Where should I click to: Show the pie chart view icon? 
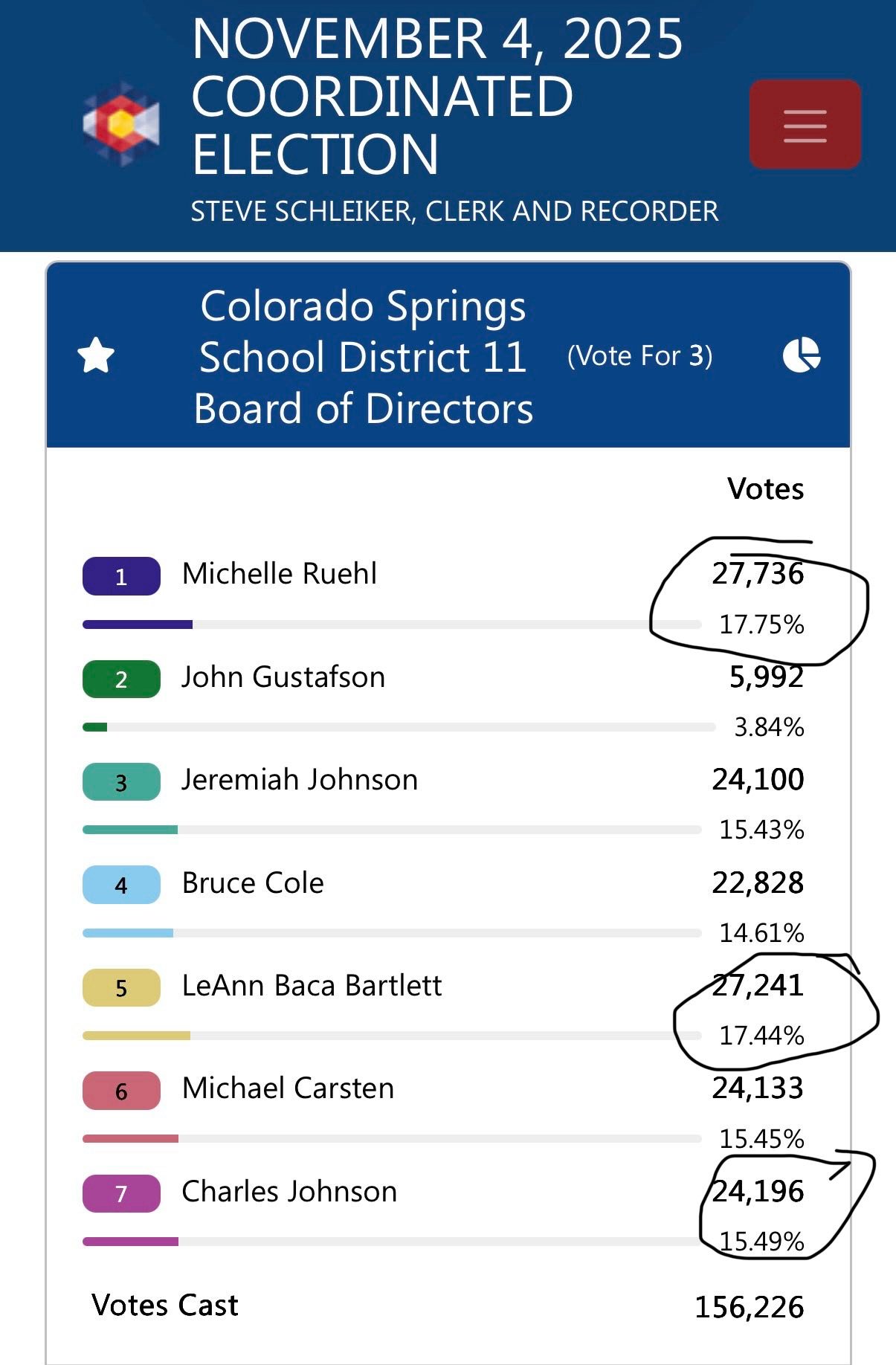(x=802, y=355)
